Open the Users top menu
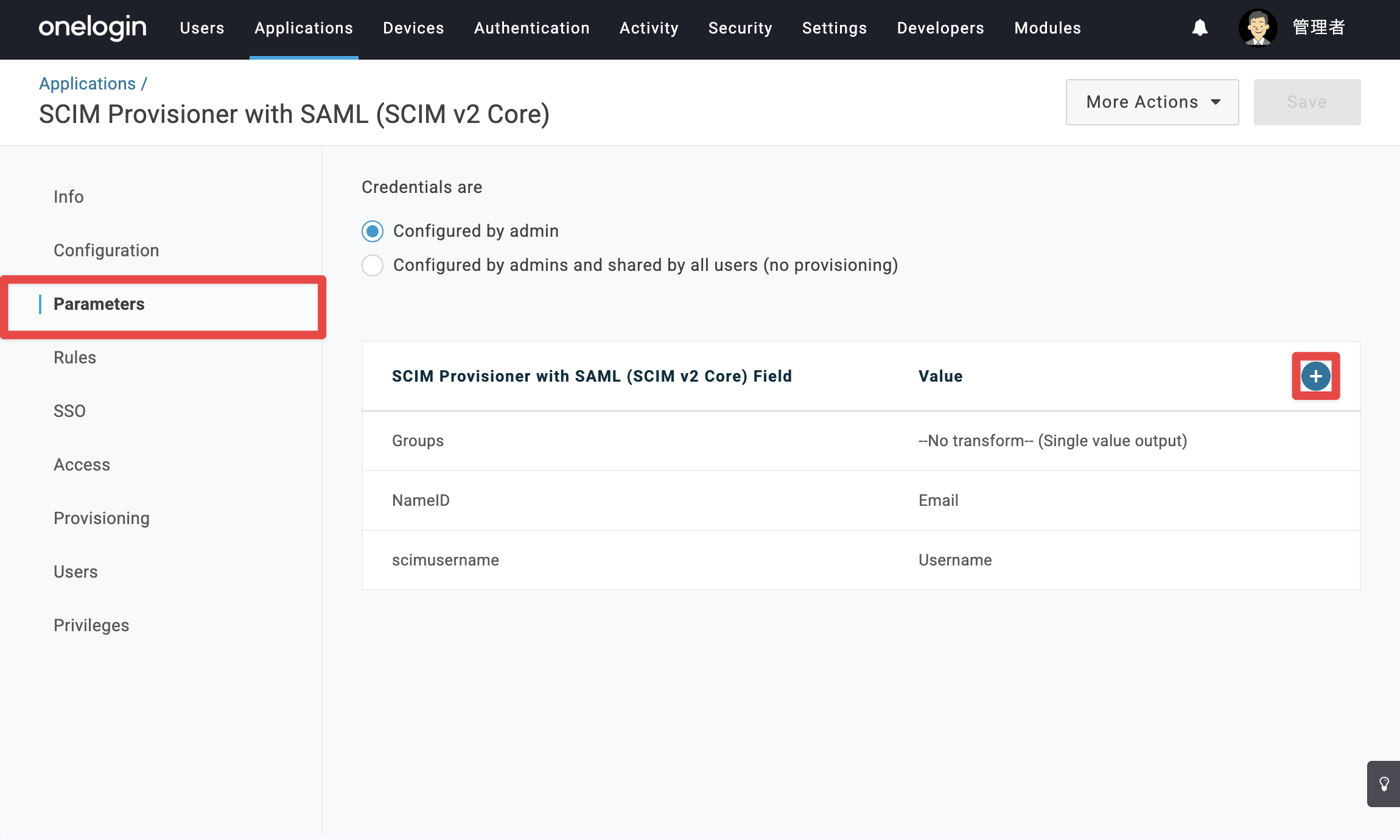This screenshot has height=840, width=1400. pyautogui.click(x=202, y=28)
